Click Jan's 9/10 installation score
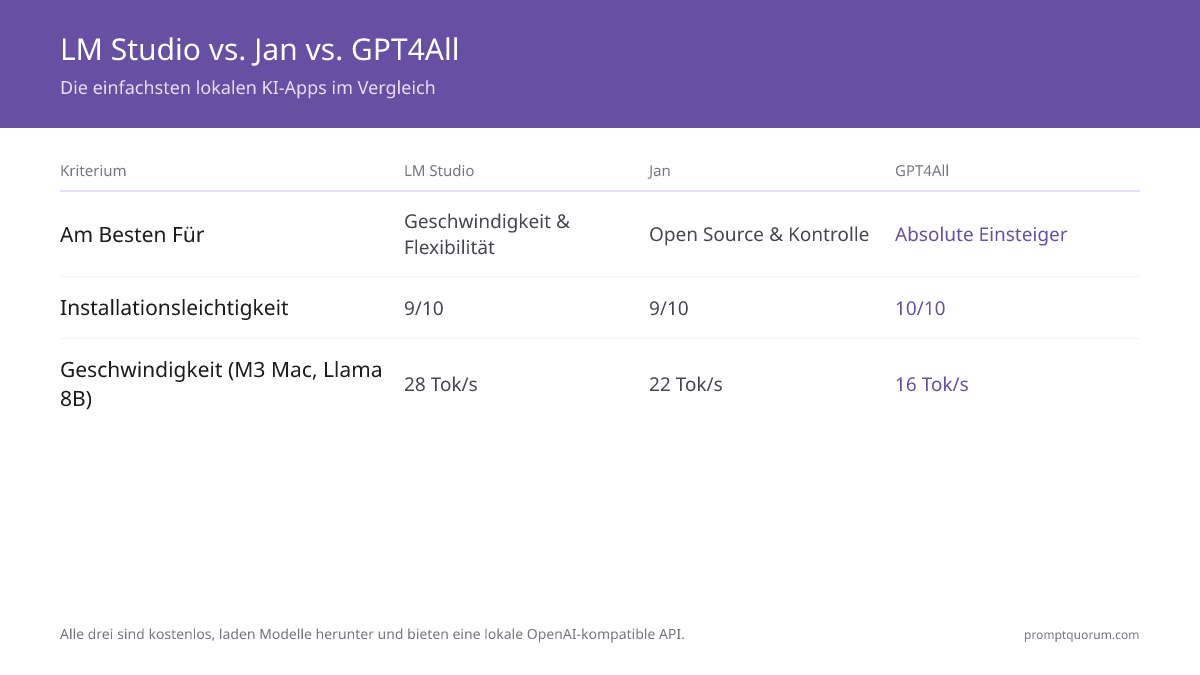This screenshot has width=1200, height=675. pyautogui.click(x=669, y=308)
